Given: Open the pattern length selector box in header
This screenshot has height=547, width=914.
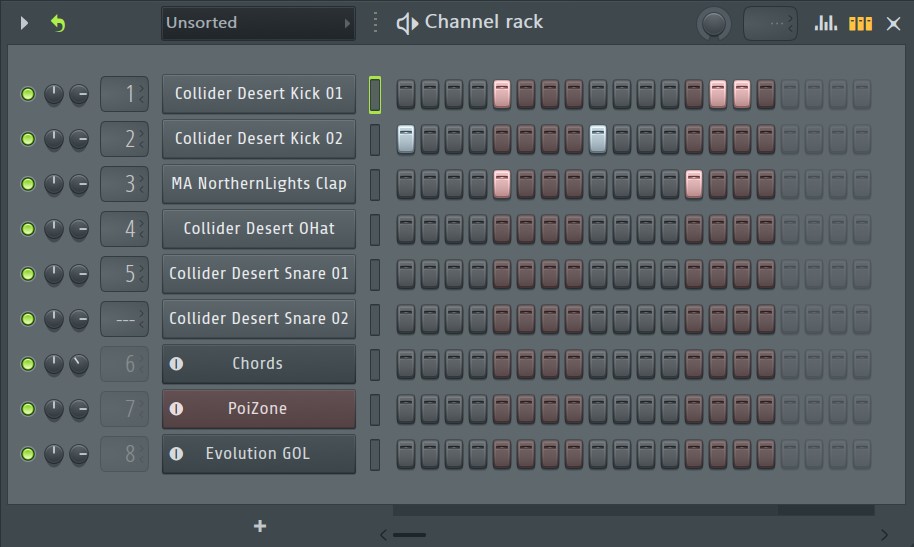Looking at the screenshot, I should tap(769, 23).
